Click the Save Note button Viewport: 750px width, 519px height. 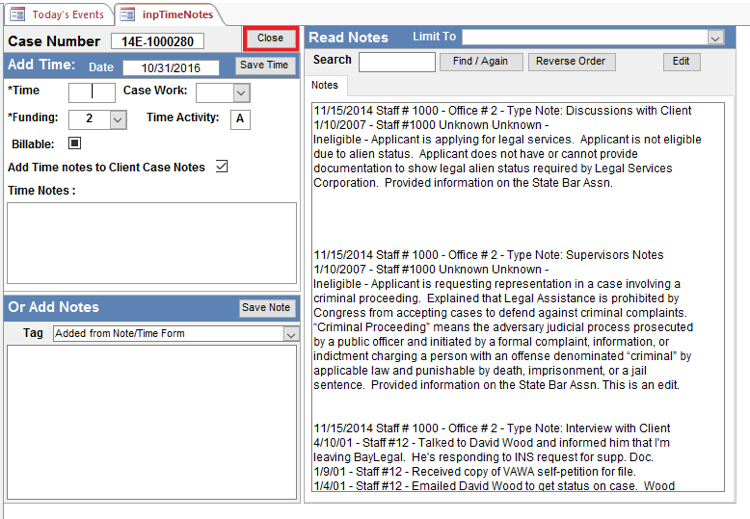pyautogui.click(x=266, y=308)
